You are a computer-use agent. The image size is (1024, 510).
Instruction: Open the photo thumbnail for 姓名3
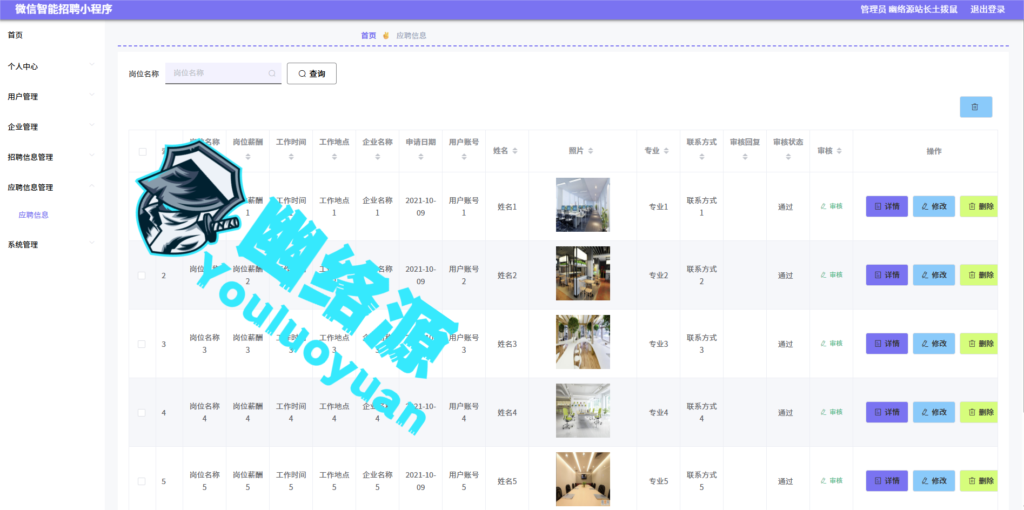(x=583, y=342)
